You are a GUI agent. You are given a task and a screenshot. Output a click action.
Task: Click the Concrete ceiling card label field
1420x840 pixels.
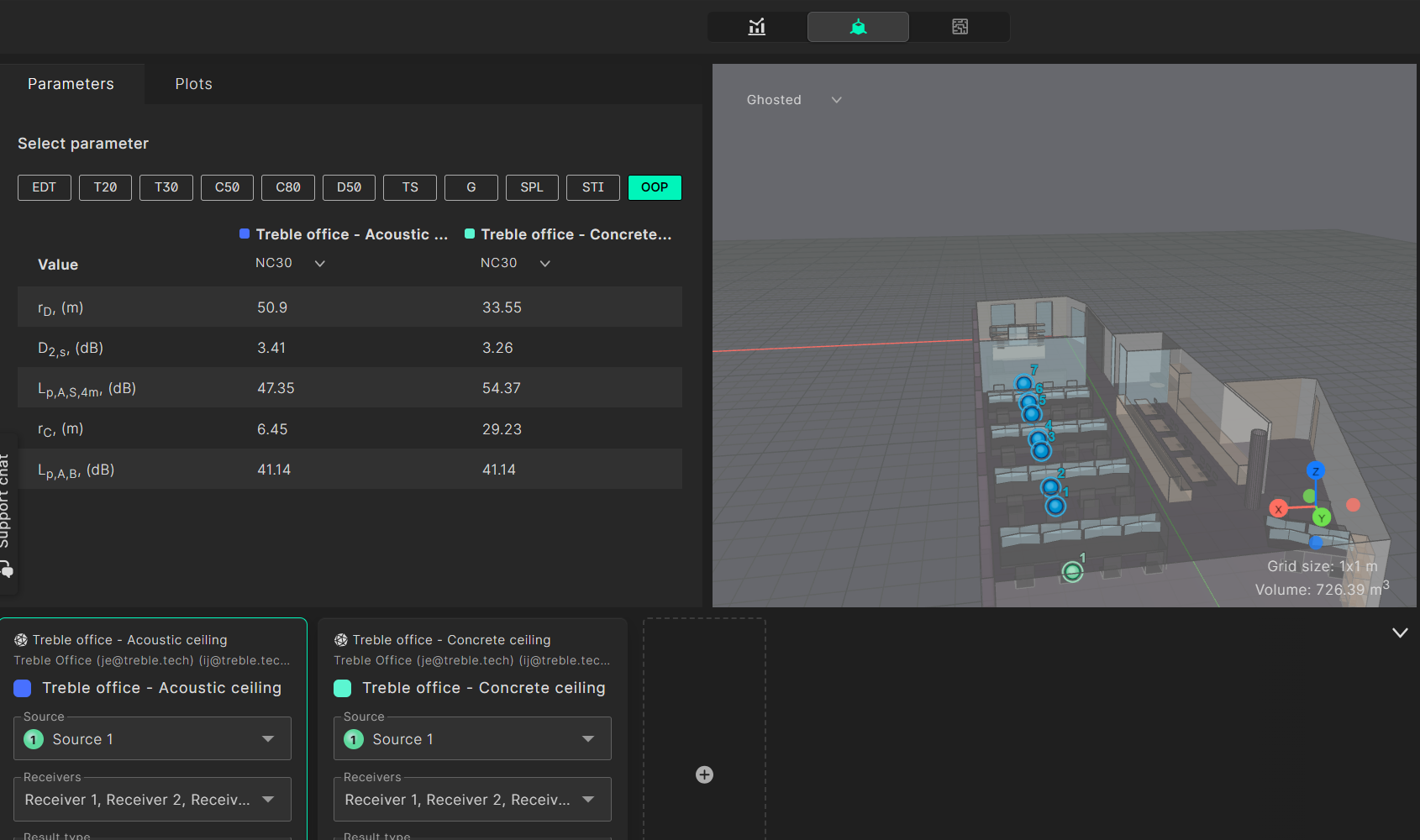click(483, 688)
